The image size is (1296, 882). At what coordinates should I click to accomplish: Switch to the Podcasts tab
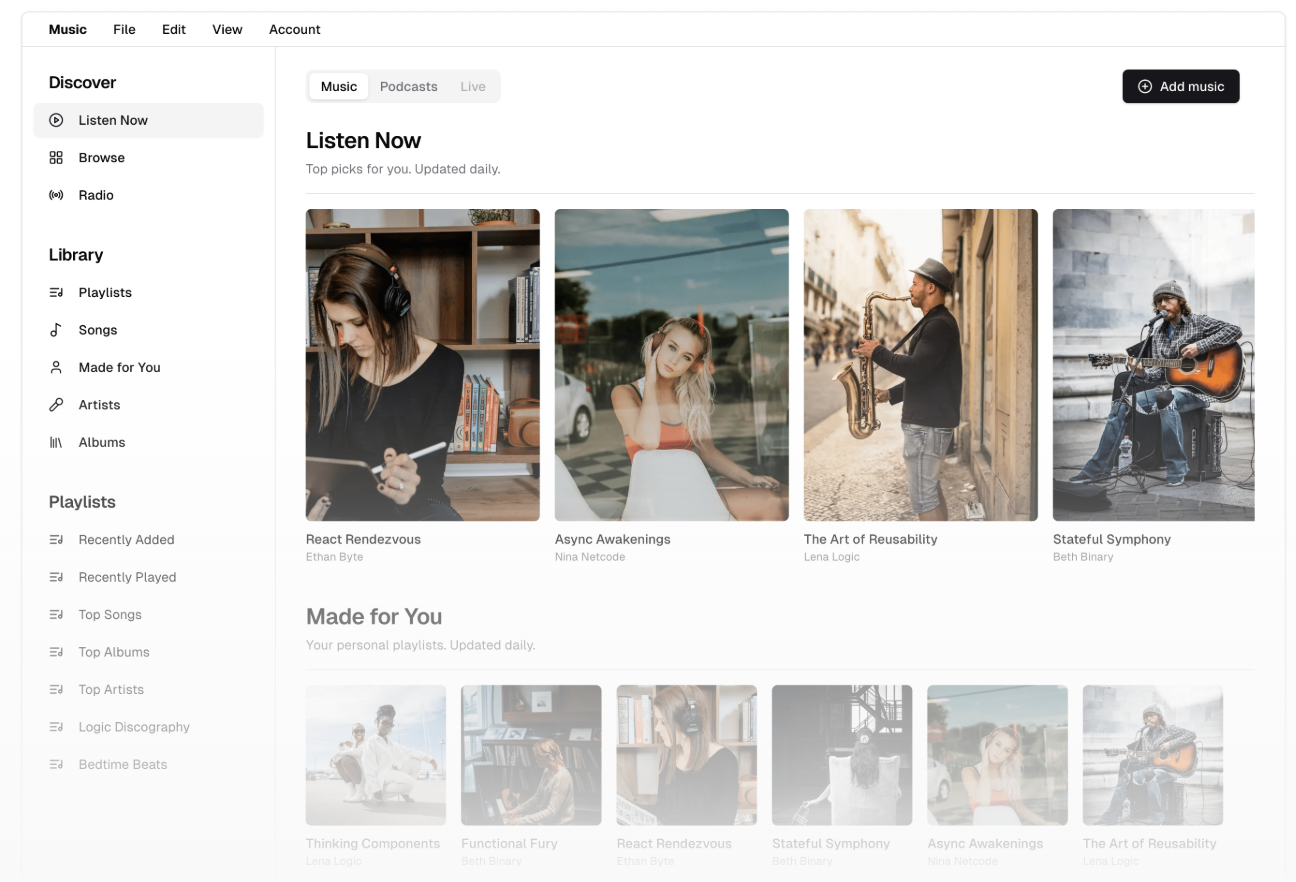409,87
